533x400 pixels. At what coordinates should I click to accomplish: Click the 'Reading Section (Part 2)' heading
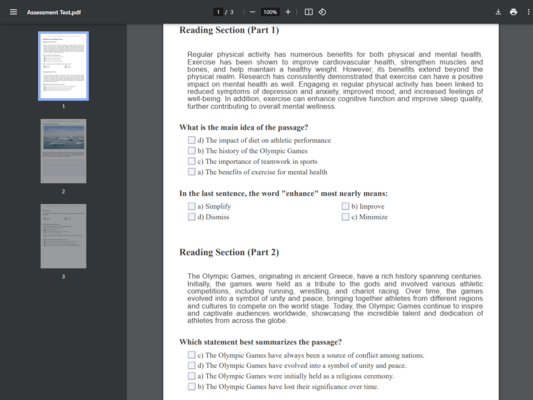pyautogui.click(x=229, y=253)
